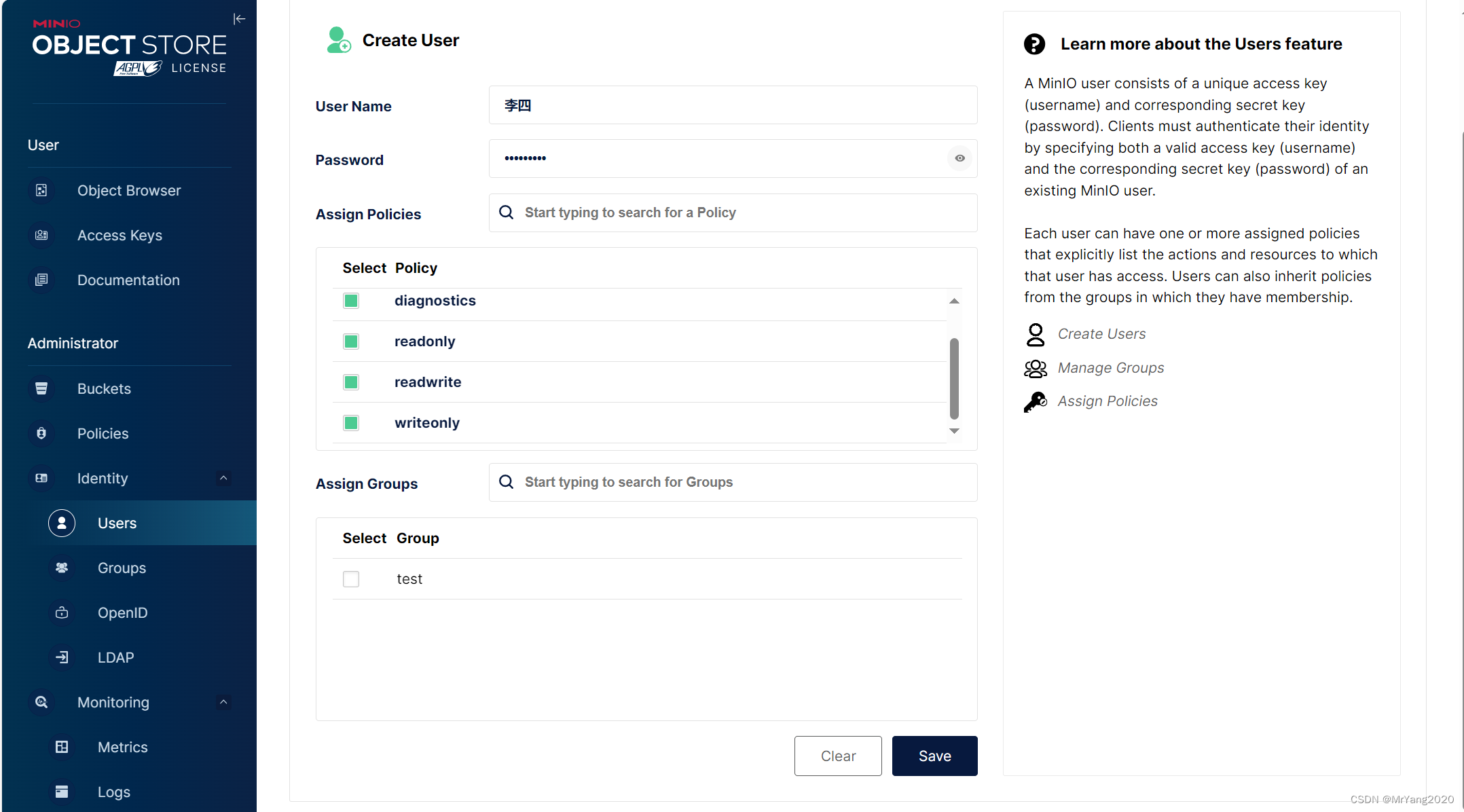Open the Groups menu item
Viewport: 1464px width, 812px height.
point(122,568)
